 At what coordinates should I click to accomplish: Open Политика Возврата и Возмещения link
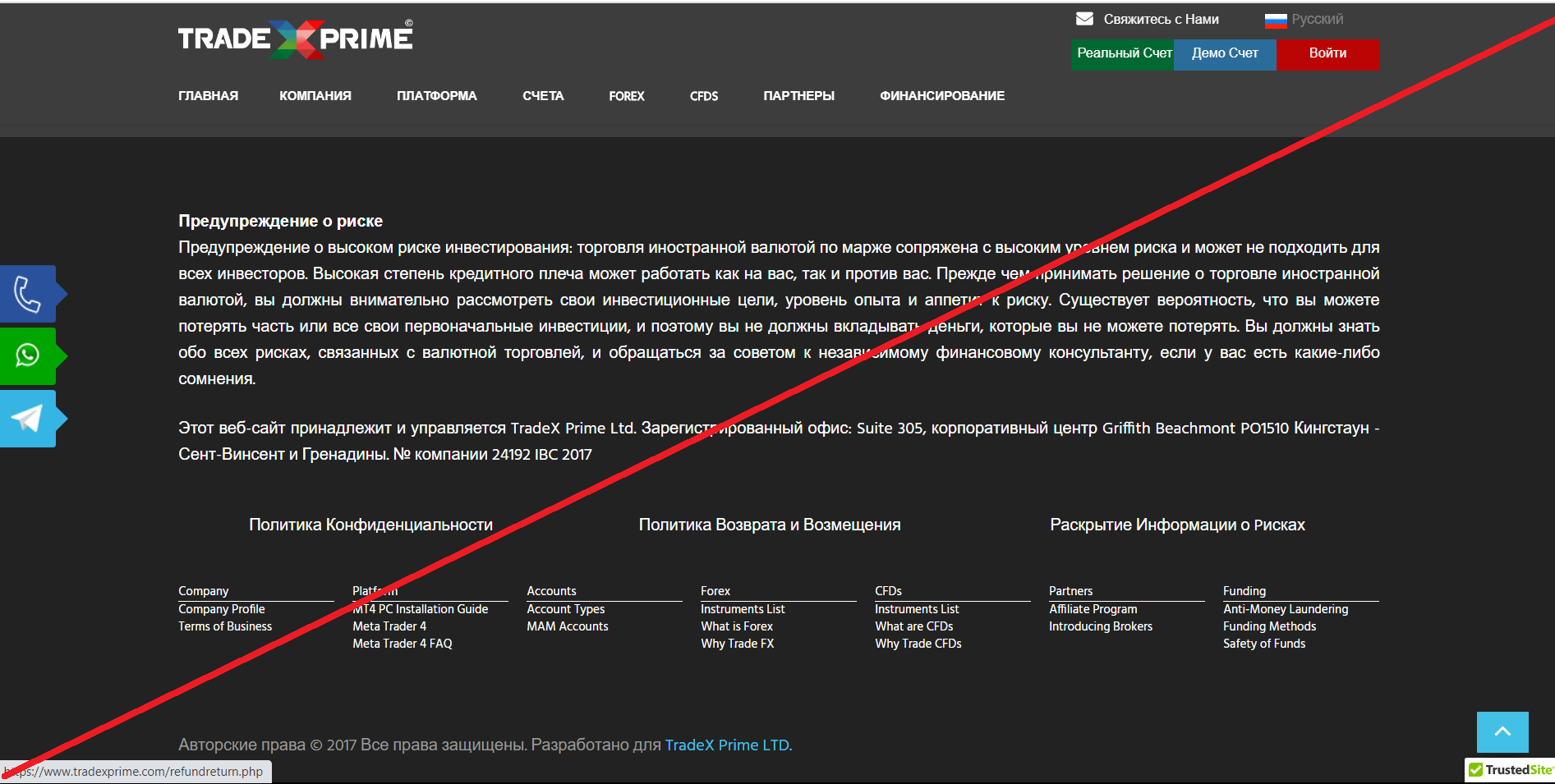click(x=770, y=525)
